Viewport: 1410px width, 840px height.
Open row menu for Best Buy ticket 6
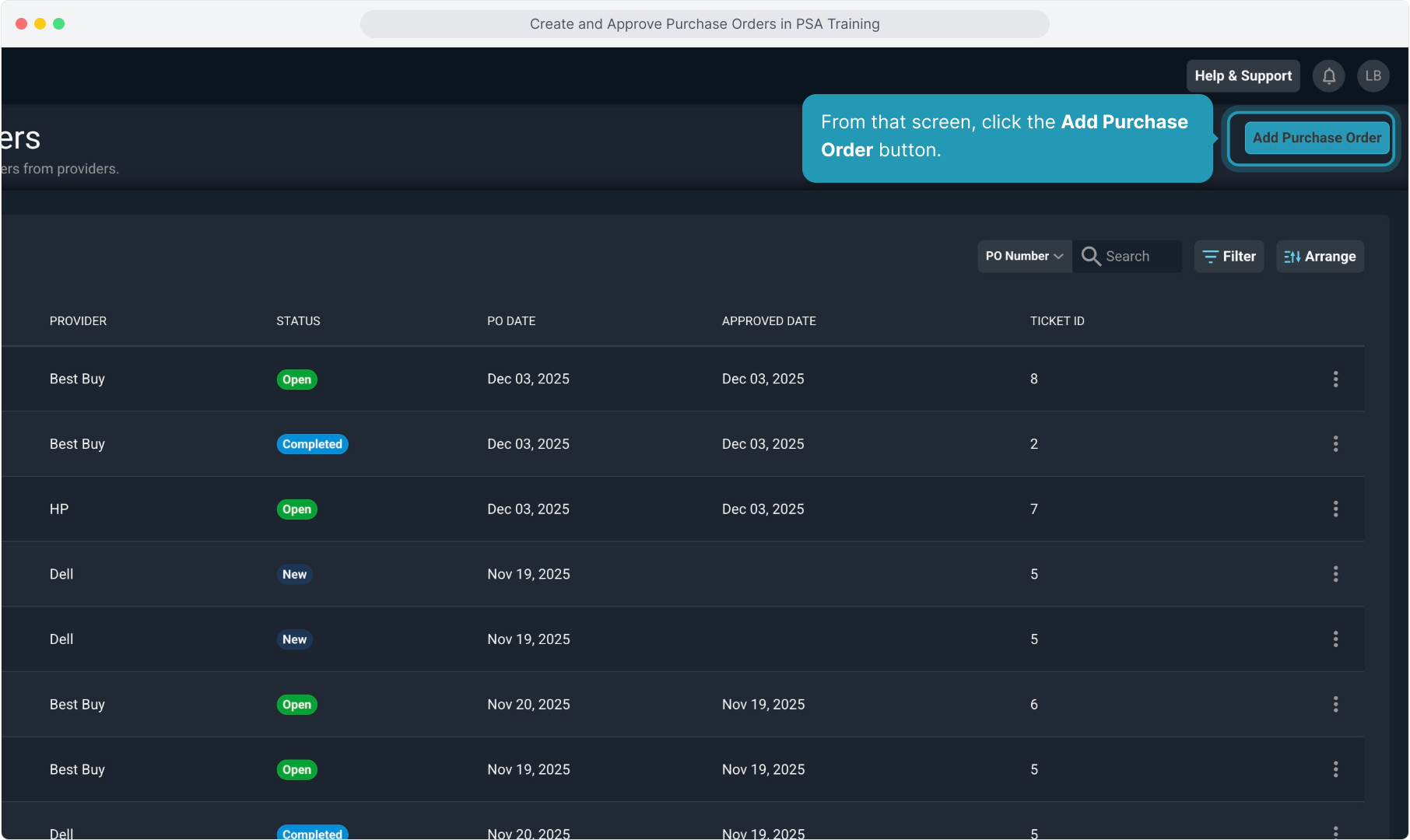[x=1335, y=705]
